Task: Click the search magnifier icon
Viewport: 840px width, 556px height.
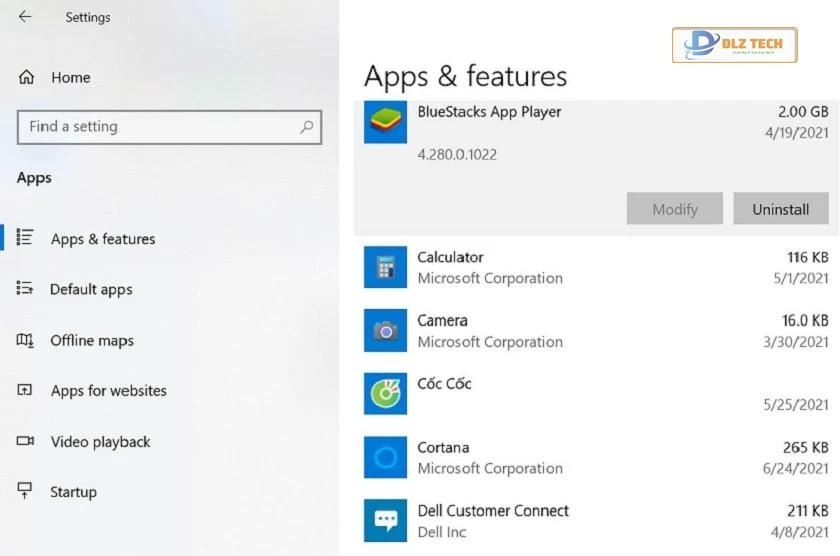Action: point(307,127)
